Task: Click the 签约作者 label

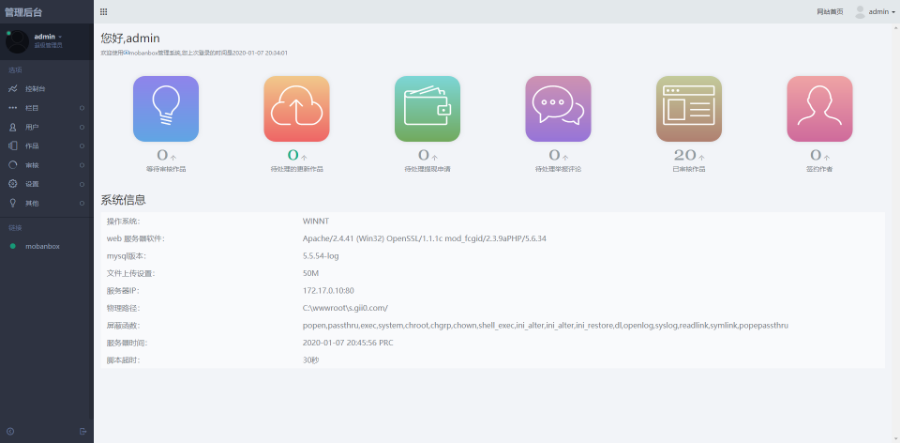Action: [820, 169]
